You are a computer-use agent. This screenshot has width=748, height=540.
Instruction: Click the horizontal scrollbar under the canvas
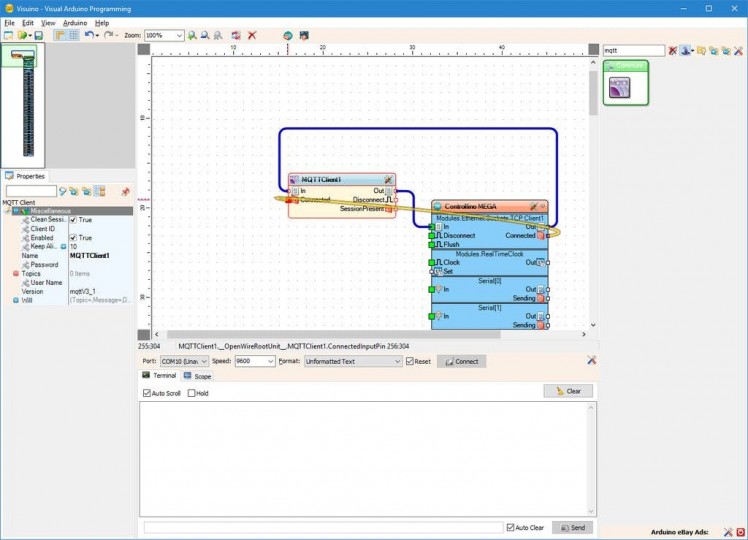click(x=370, y=334)
